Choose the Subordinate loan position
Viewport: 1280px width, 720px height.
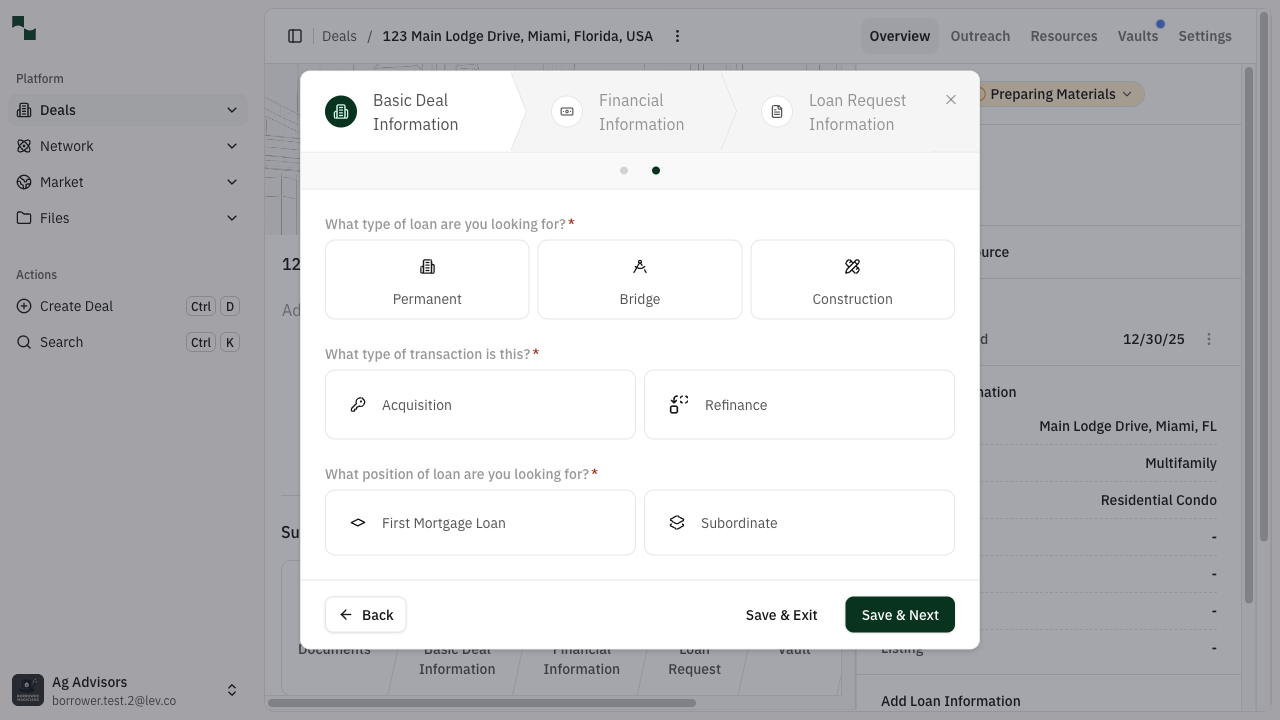pos(799,522)
